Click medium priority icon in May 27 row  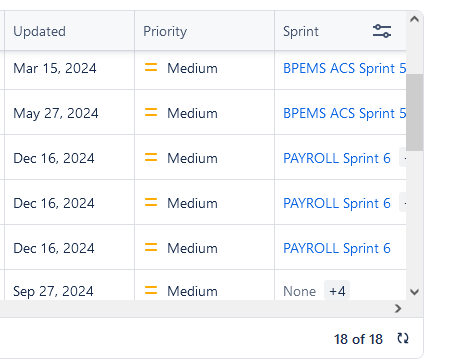[x=151, y=113]
